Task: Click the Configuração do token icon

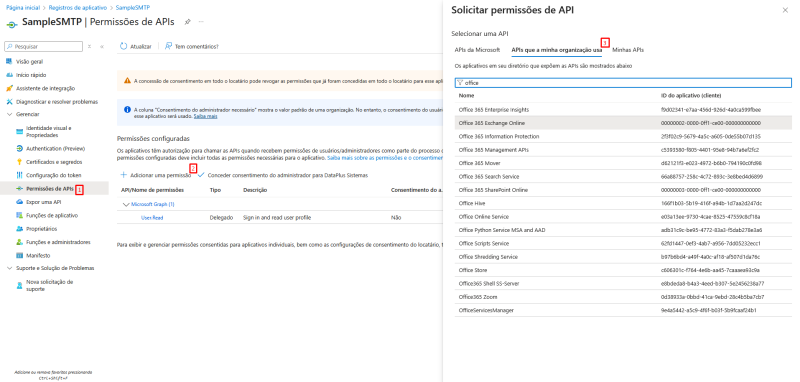Action: tap(19, 175)
